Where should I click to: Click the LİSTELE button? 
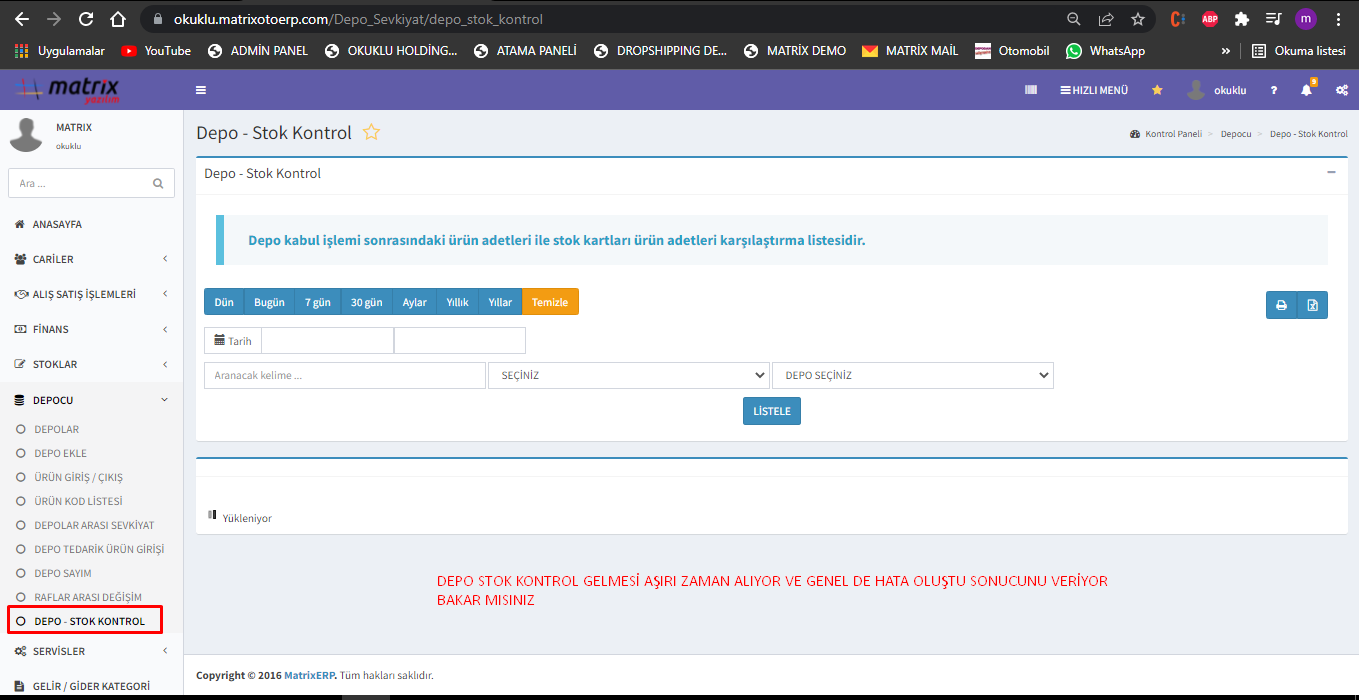(x=771, y=411)
